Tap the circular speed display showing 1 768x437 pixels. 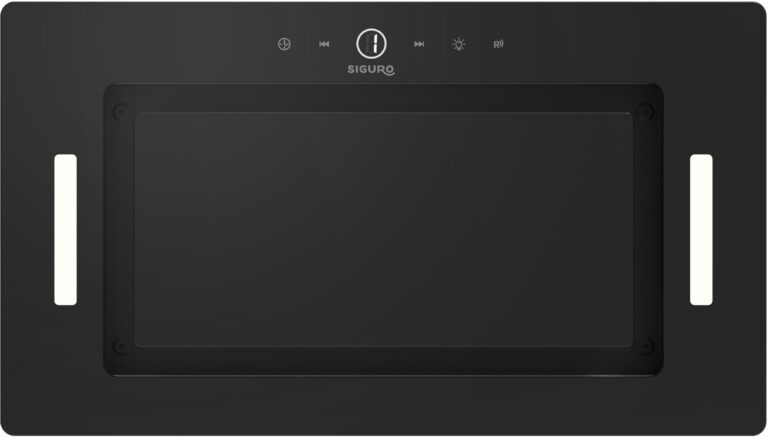coord(371,44)
